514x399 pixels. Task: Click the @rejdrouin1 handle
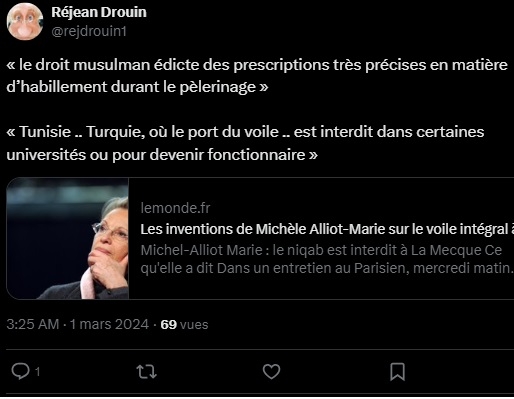tap(89, 31)
